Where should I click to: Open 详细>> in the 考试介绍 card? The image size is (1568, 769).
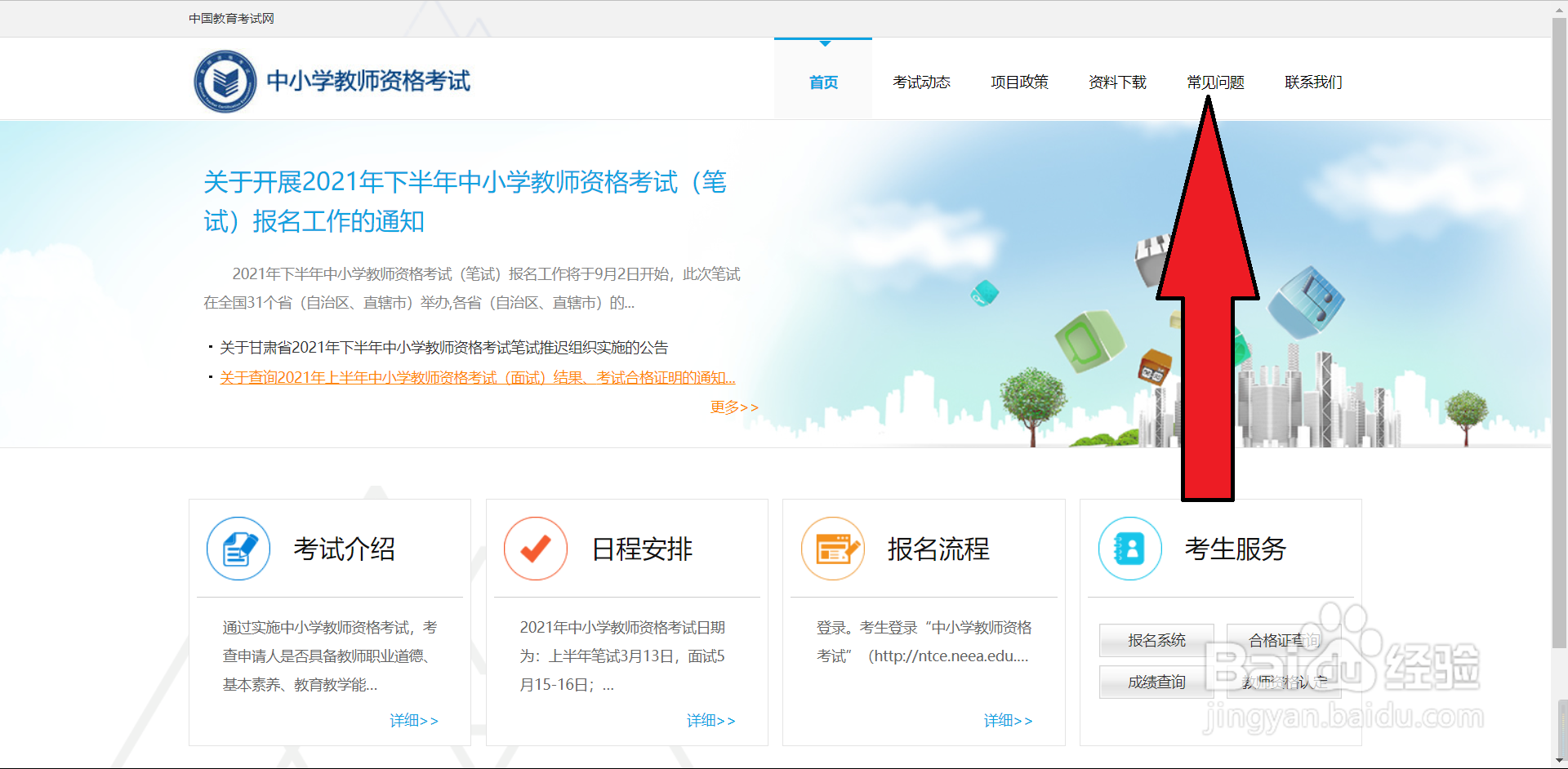(x=414, y=720)
